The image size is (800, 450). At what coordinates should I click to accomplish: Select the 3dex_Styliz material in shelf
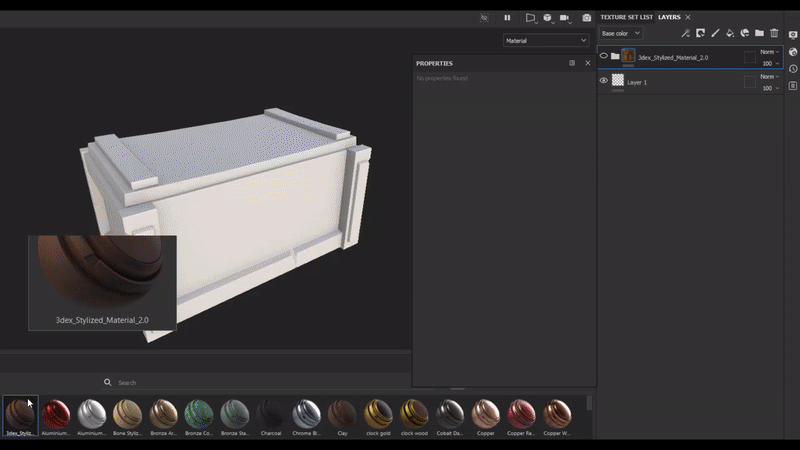(x=20, y=416)
